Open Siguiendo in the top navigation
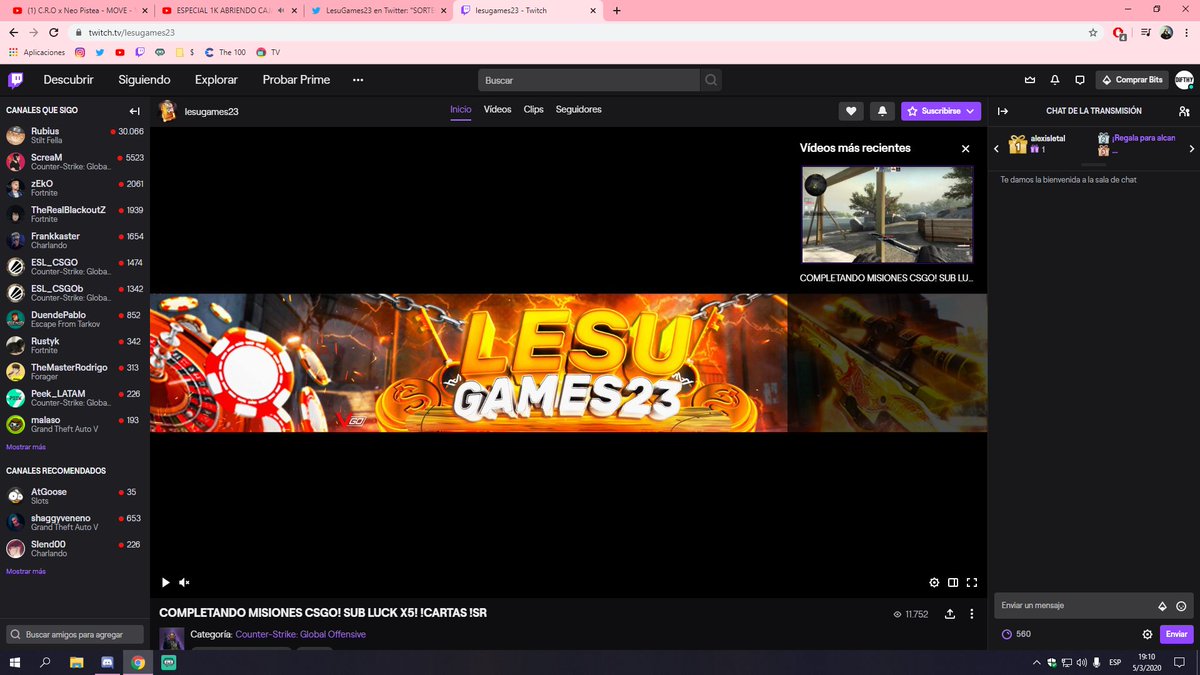Screen dimensions: 1200x675 coord(144,80)
